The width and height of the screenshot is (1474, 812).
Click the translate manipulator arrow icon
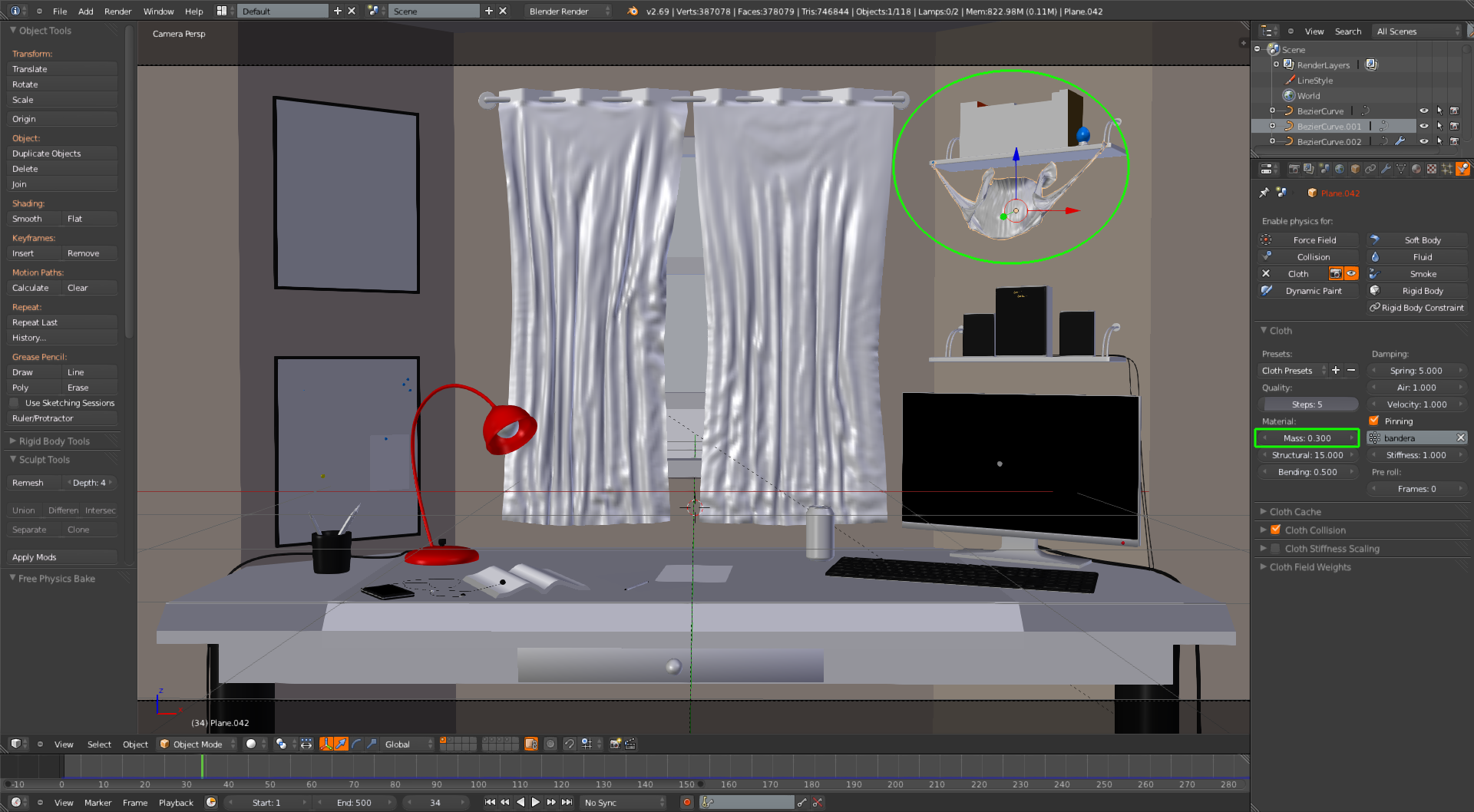pos(341,744)
